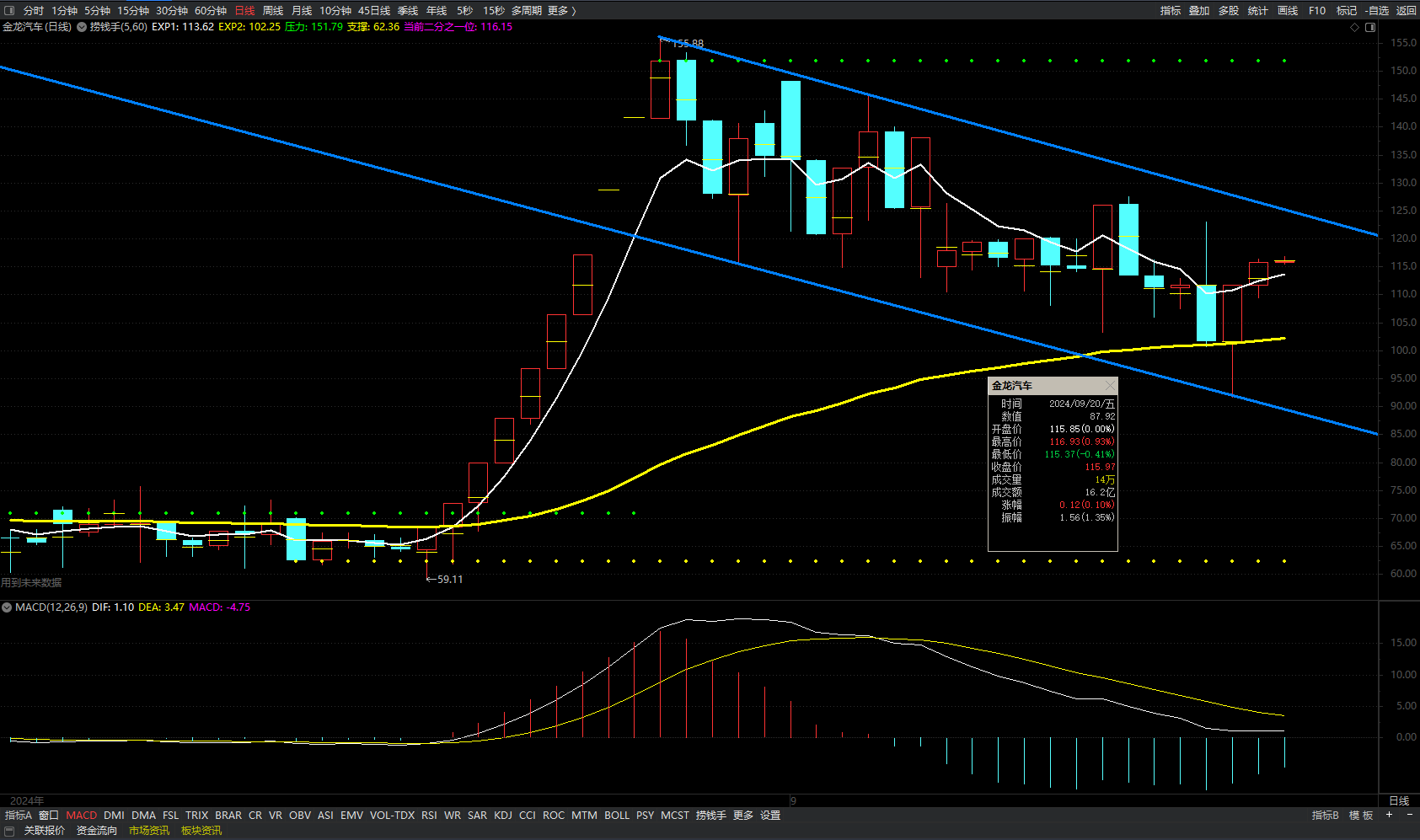Viewport: 1420px width, 840px height.
Task: Select KDJ indicator tab
Action: point(503,816)
